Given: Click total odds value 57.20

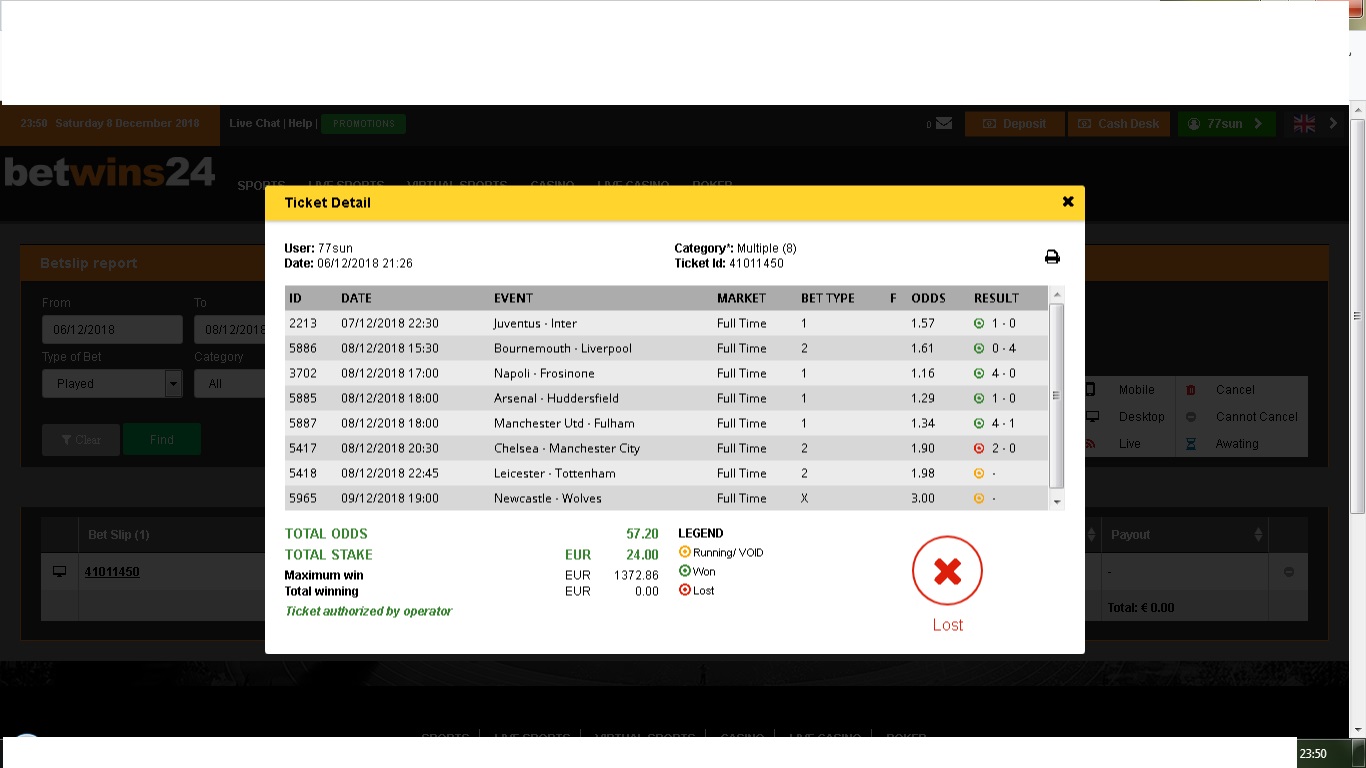Looking at the screenshot, I should pos(642,534).
